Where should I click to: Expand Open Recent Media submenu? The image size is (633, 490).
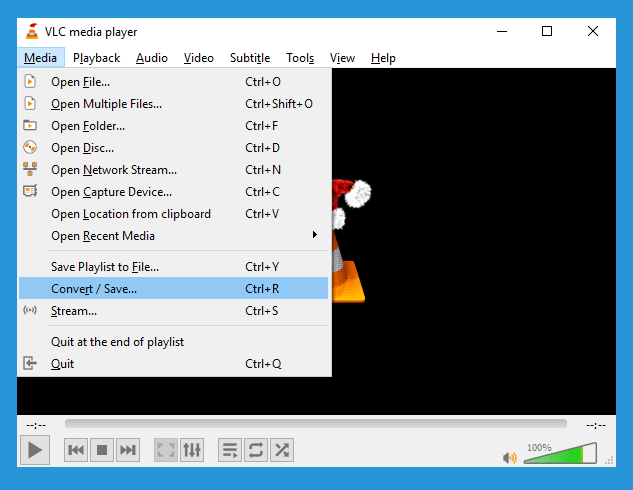click(x=173, y=236)
